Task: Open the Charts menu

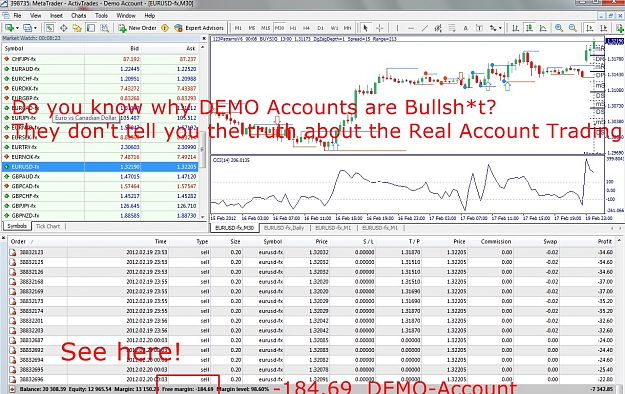Action: pos(79,16)
